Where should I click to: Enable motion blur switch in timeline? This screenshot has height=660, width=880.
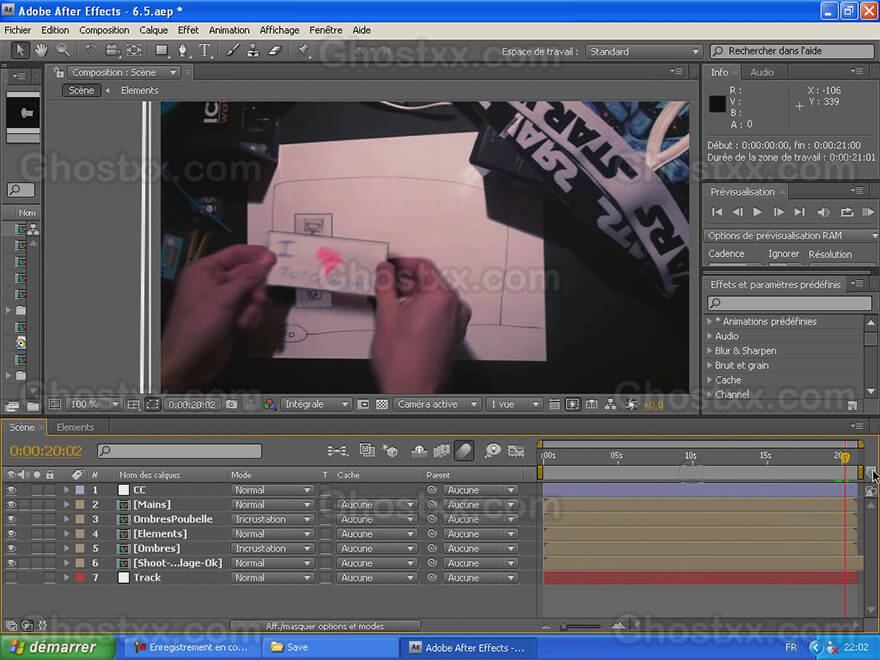coord(464,451)
